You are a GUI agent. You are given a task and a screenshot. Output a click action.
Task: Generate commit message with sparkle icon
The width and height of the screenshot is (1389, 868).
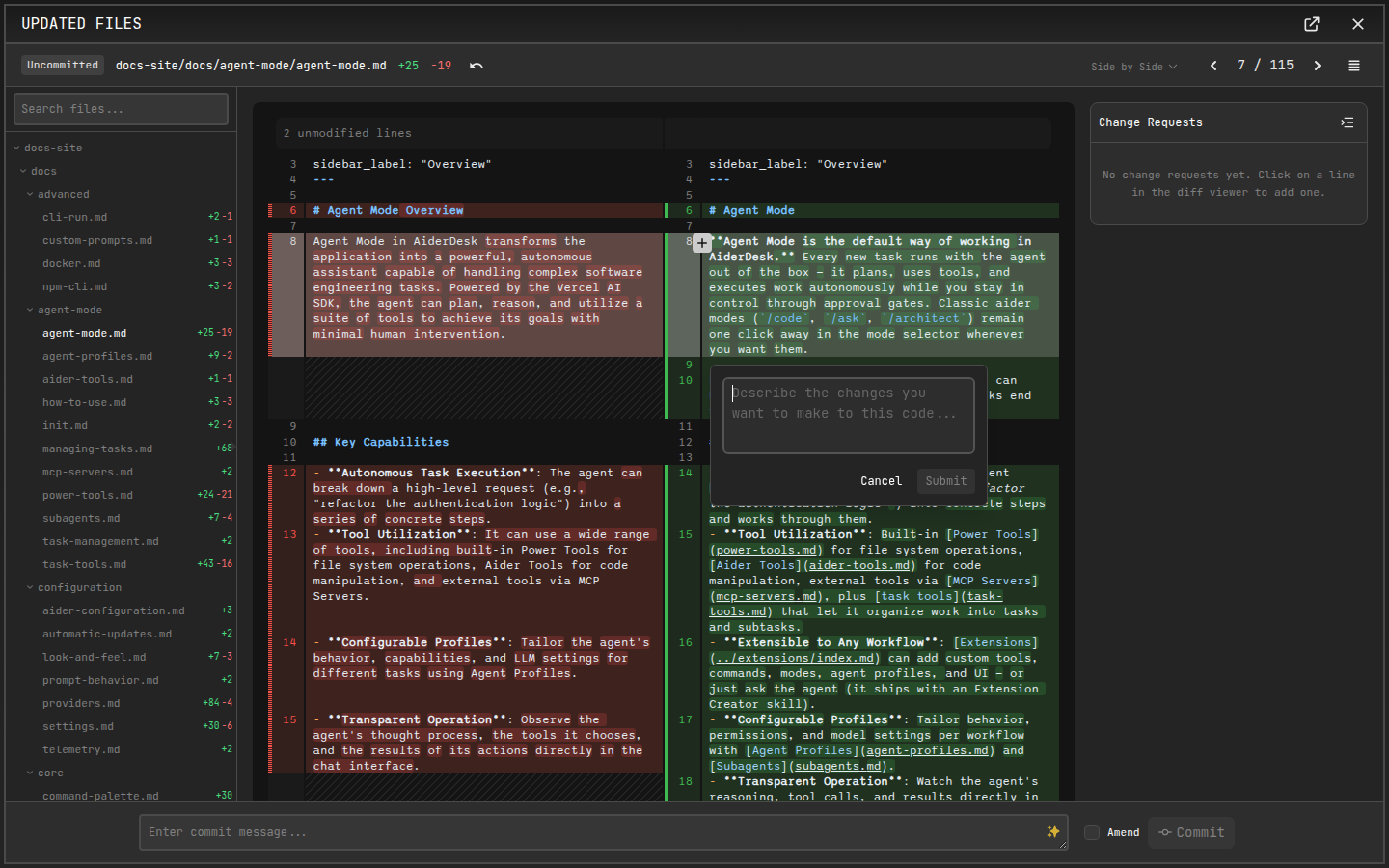[1052, 831]
